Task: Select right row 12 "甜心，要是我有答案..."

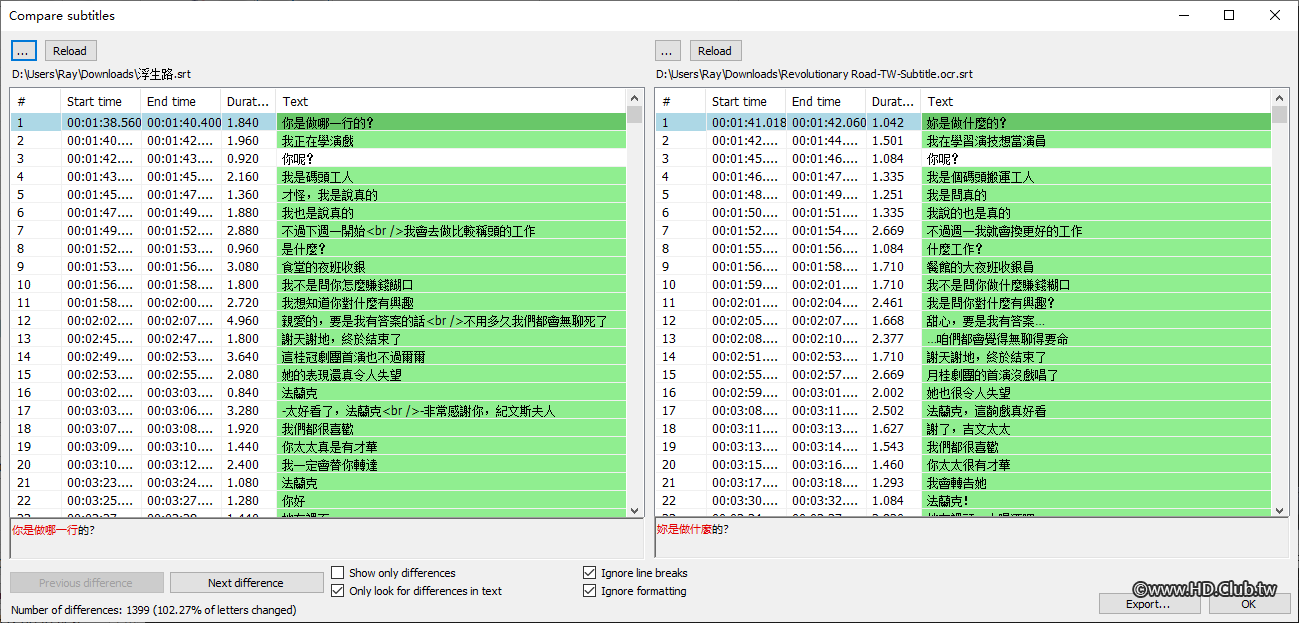Action: pos(964,321)
